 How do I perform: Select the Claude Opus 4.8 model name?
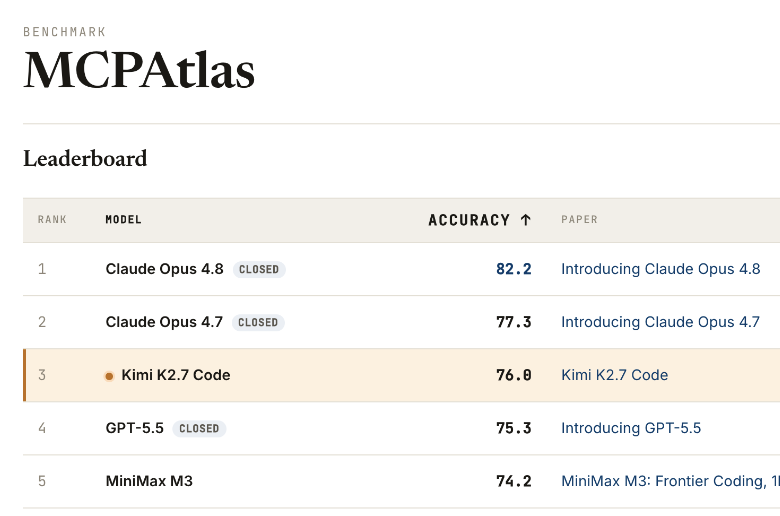coord(165,269)
